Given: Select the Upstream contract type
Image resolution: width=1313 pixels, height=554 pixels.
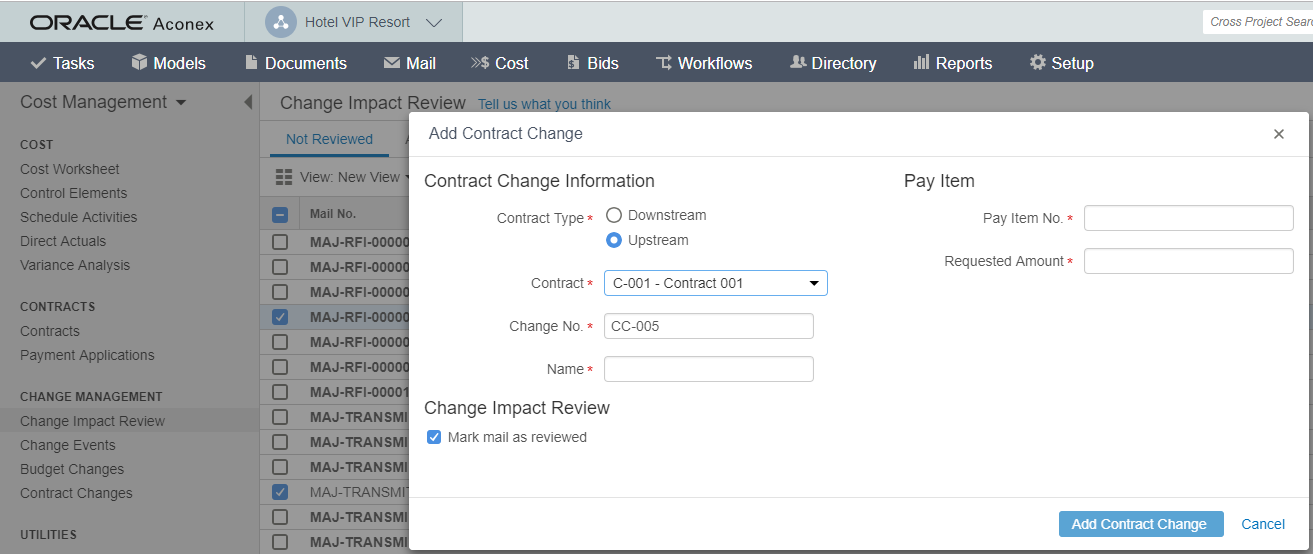Looking at the screenshot, I should click(614, 240).
